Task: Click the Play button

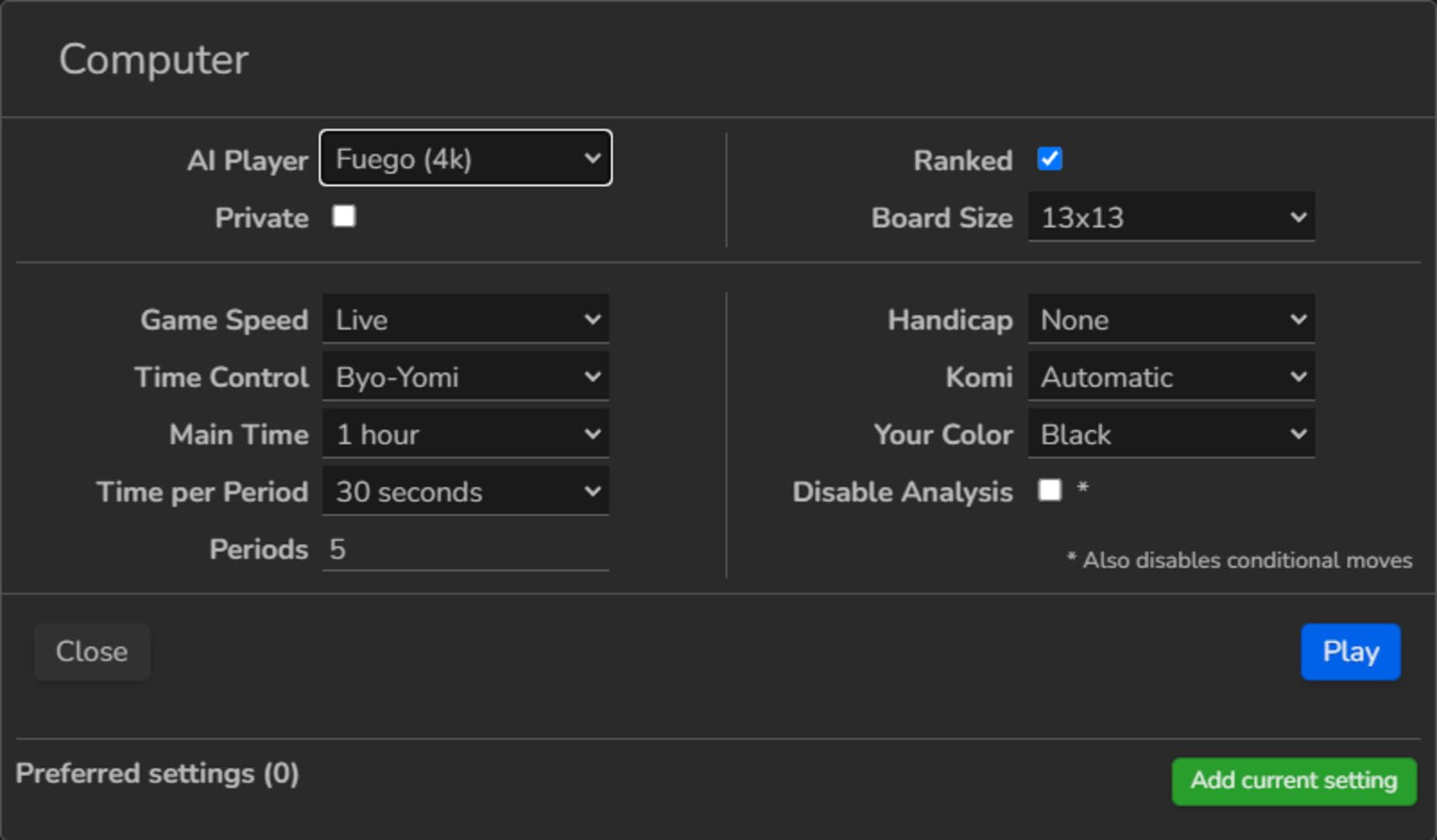Action: (x=1350, y=652)
